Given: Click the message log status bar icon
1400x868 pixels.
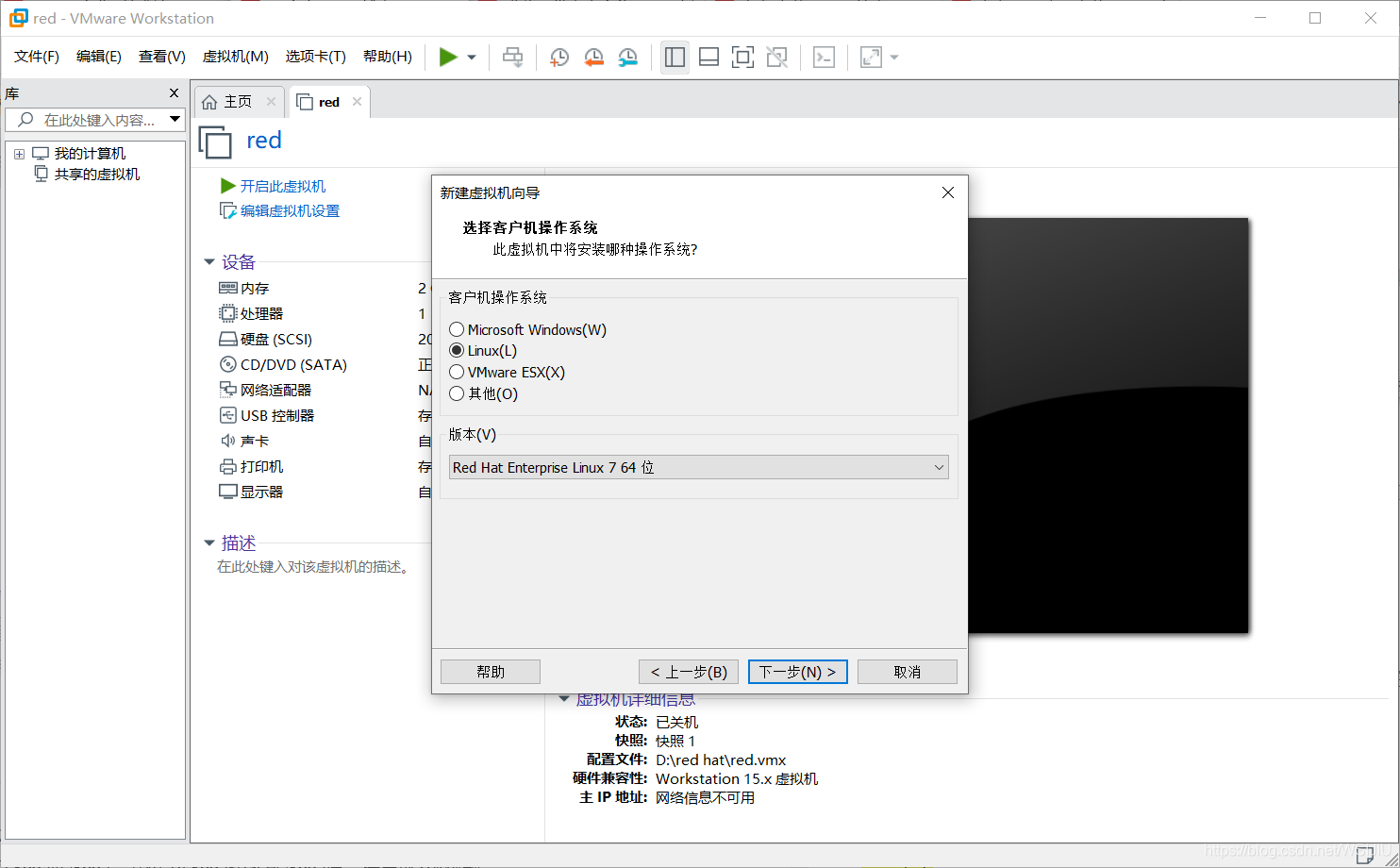Looking at the screenshot, I should [x=1363, y=856].
